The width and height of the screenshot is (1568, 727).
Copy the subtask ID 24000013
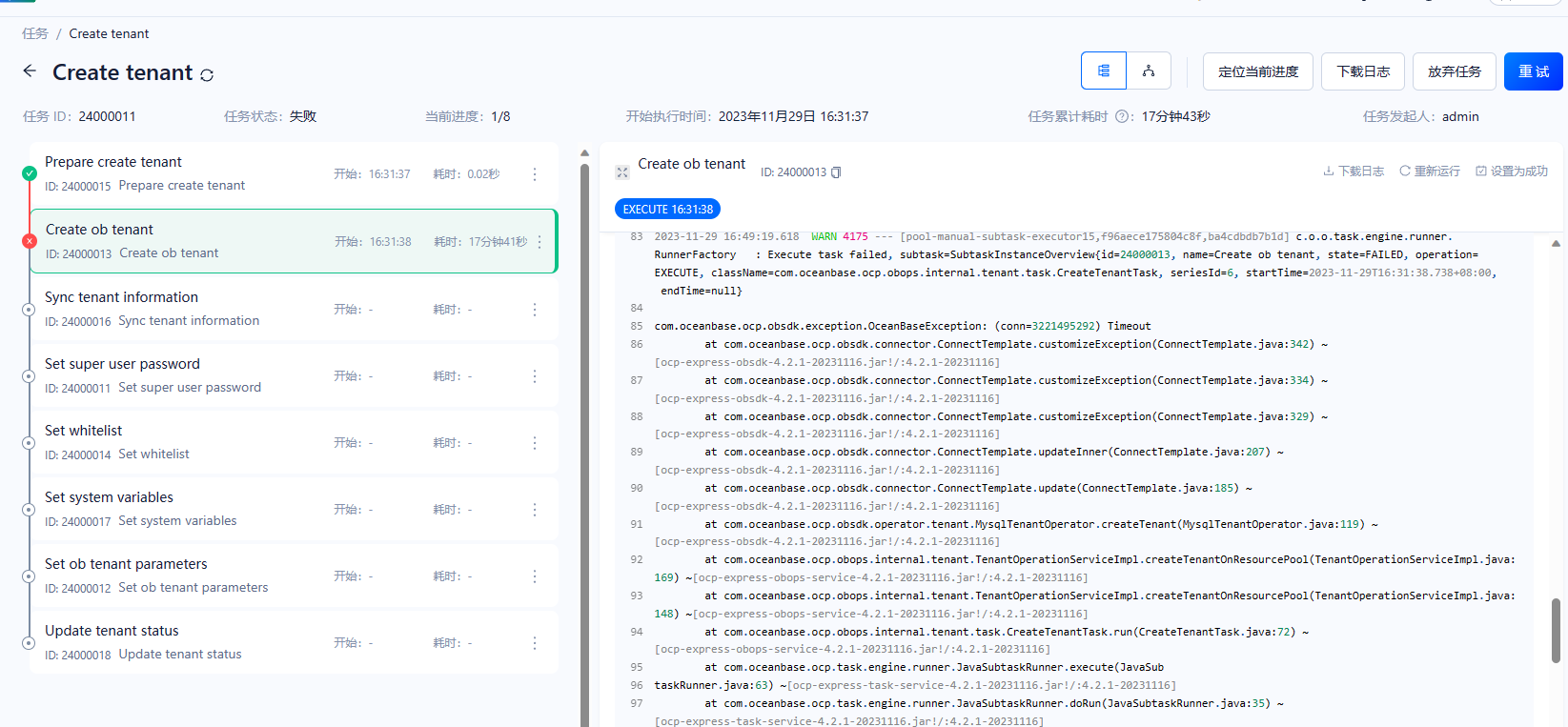pyautogui.click(x=836, y=172)
